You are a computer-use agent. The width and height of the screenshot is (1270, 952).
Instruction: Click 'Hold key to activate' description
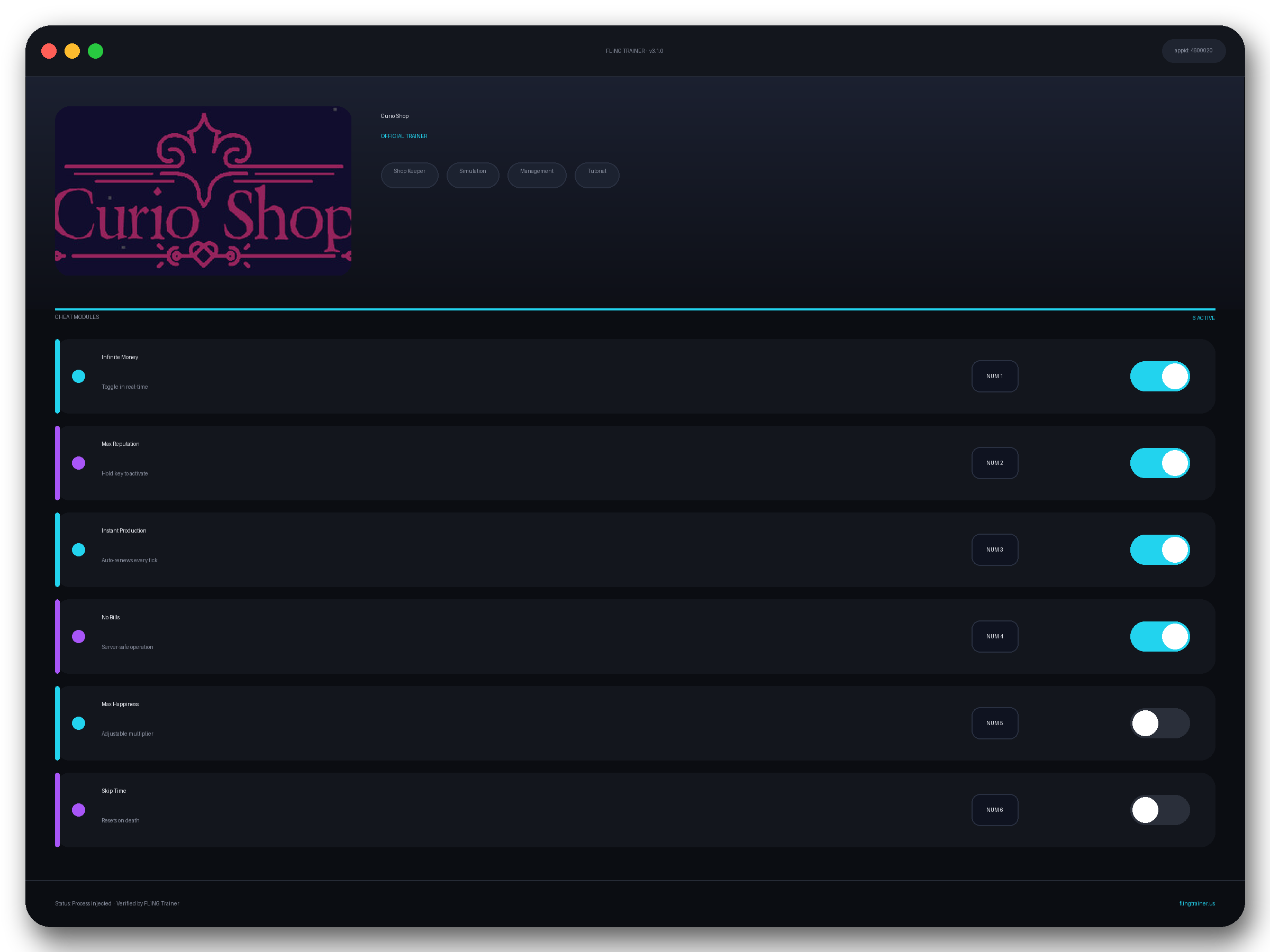(124, 473)
